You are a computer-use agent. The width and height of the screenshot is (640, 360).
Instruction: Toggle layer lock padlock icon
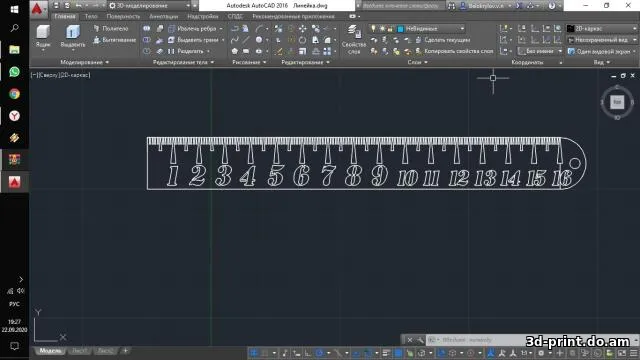[390, 29]
